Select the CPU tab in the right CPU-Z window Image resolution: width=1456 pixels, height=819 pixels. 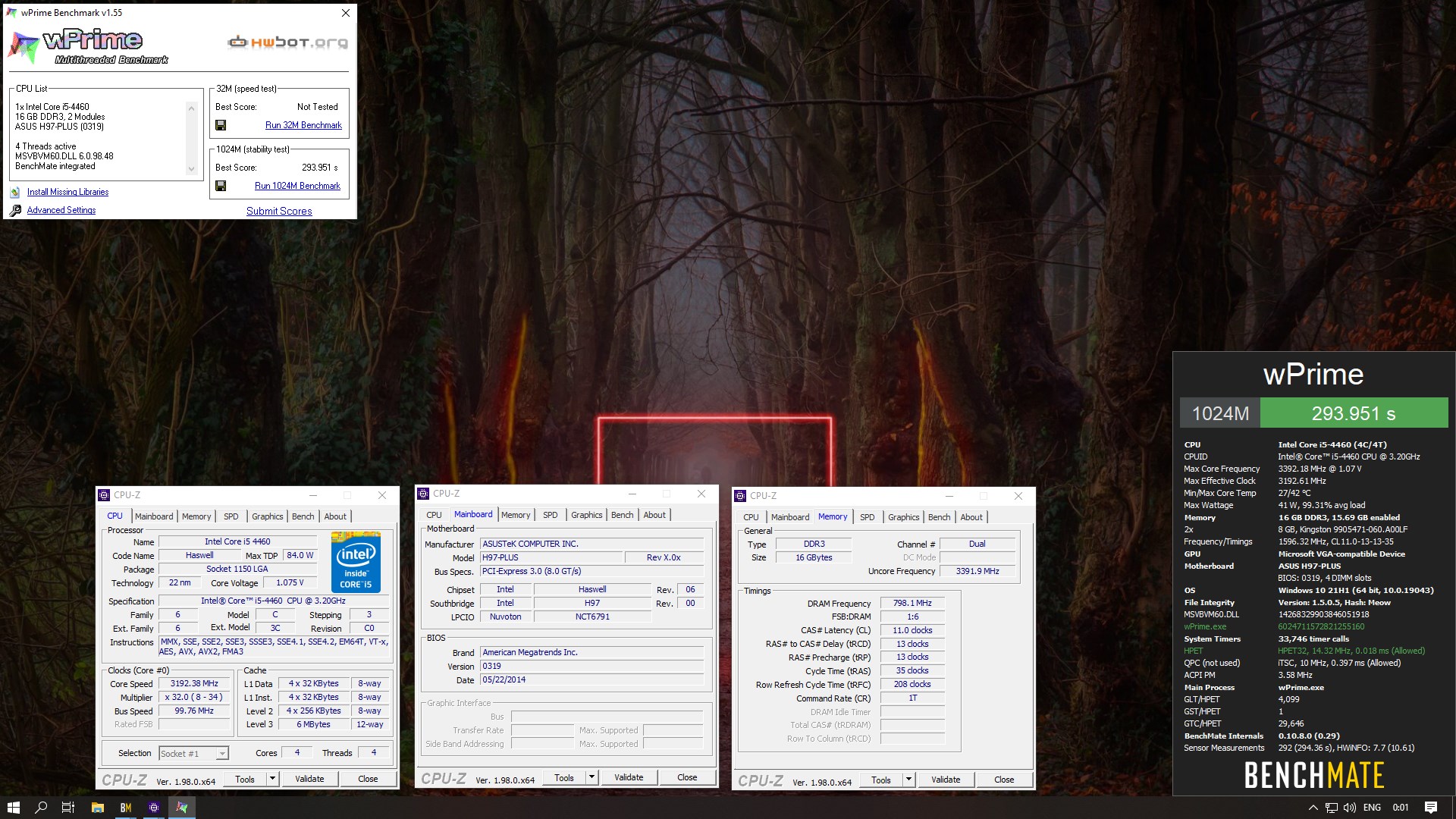tap(751, 517)
